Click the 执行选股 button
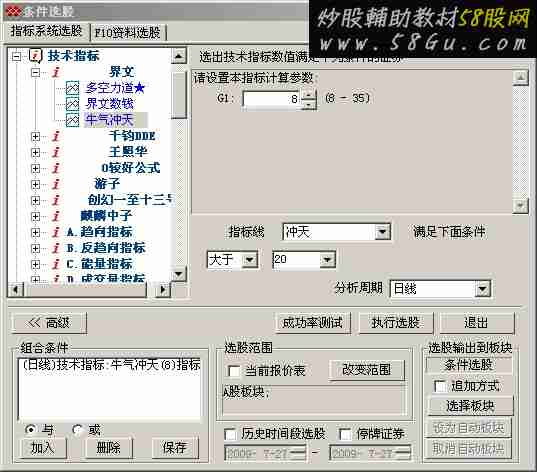This screenshot has height=472, width=537. (x=396, y=323)
